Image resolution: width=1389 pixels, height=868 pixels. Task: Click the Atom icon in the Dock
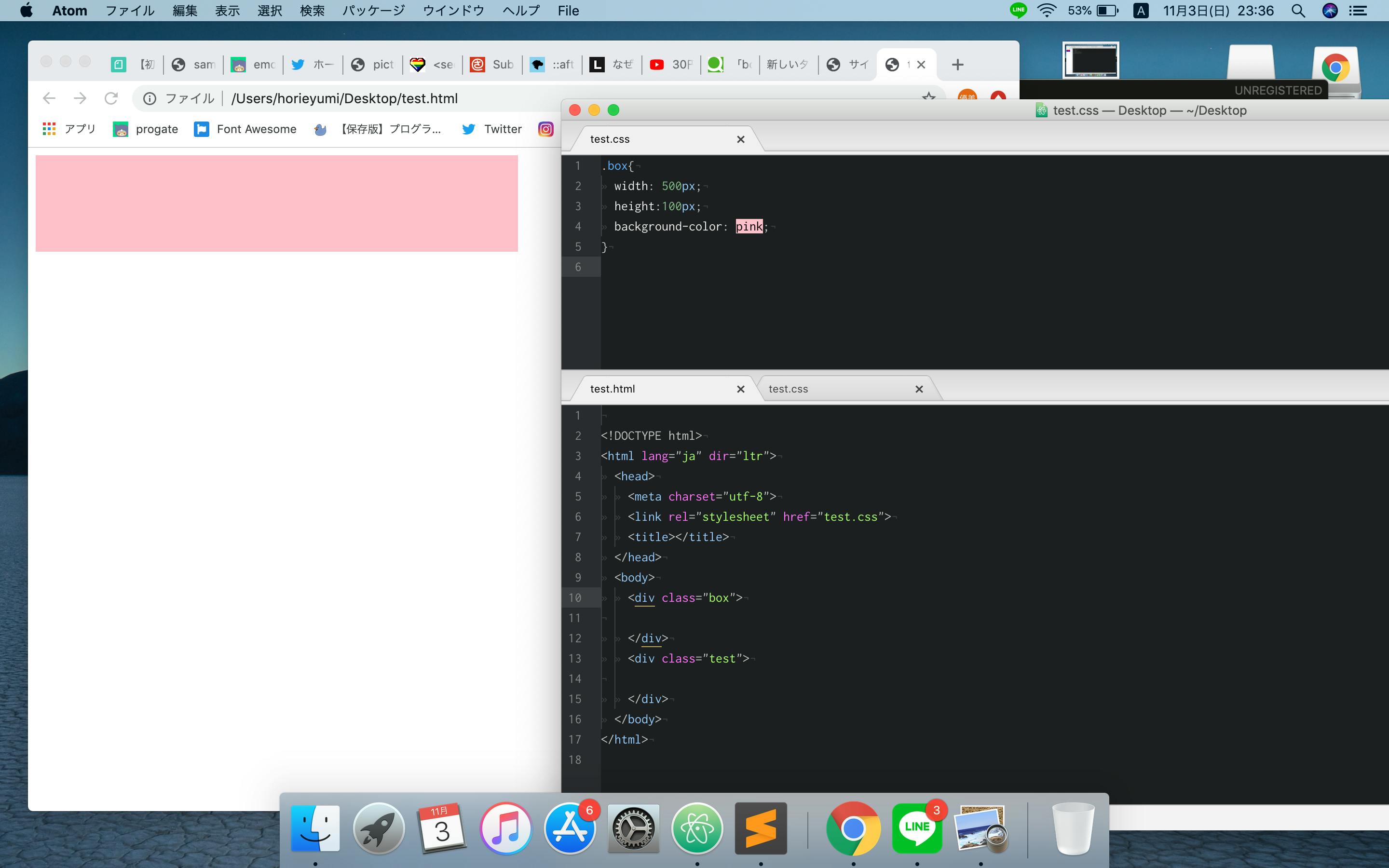point(697,829)
